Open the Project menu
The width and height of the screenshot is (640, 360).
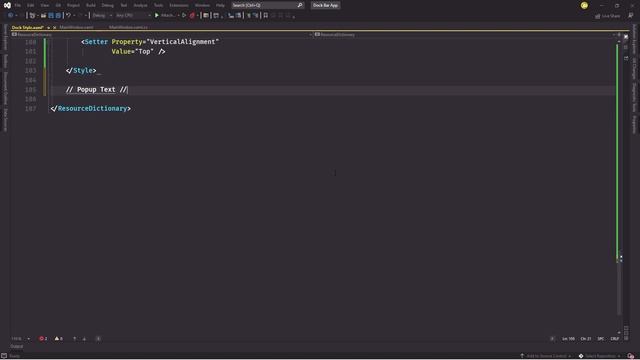point(73,5)
